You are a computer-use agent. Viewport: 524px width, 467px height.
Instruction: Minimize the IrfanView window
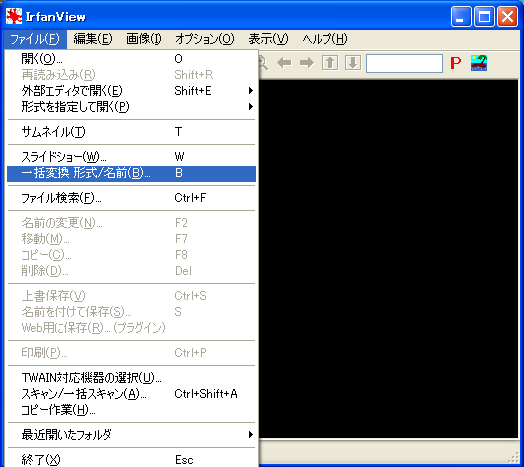coord(461,16)
